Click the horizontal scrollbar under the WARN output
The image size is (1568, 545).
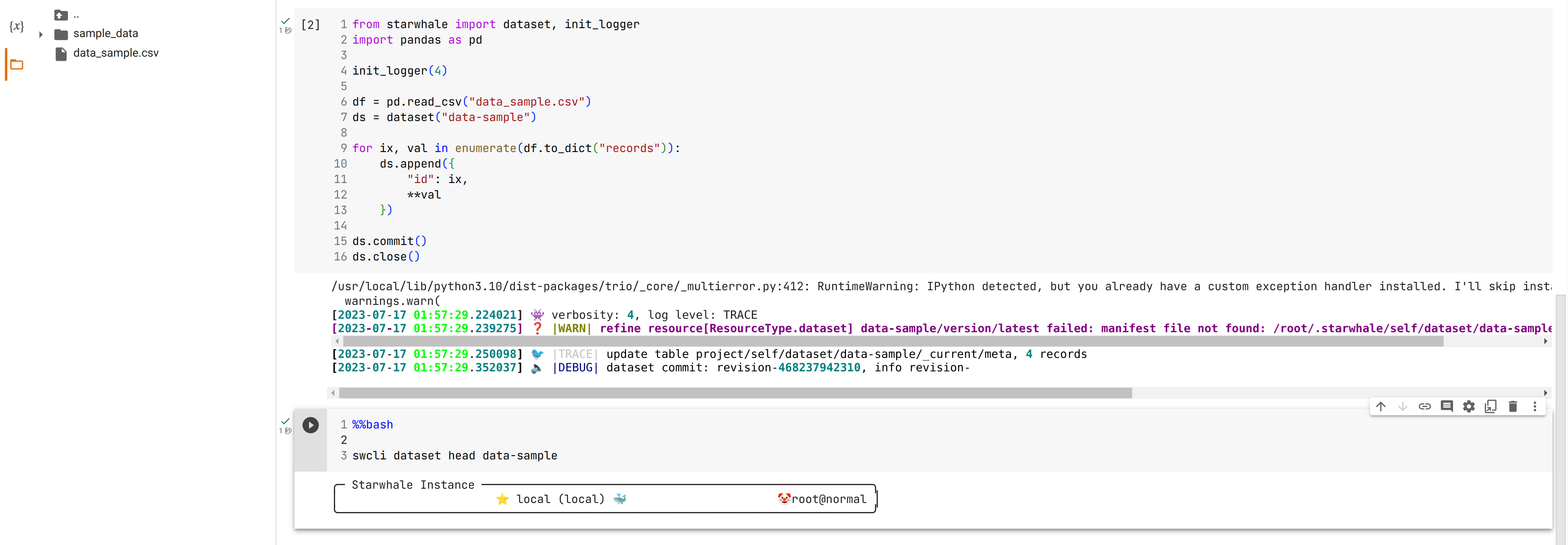(x=731, y=341)
